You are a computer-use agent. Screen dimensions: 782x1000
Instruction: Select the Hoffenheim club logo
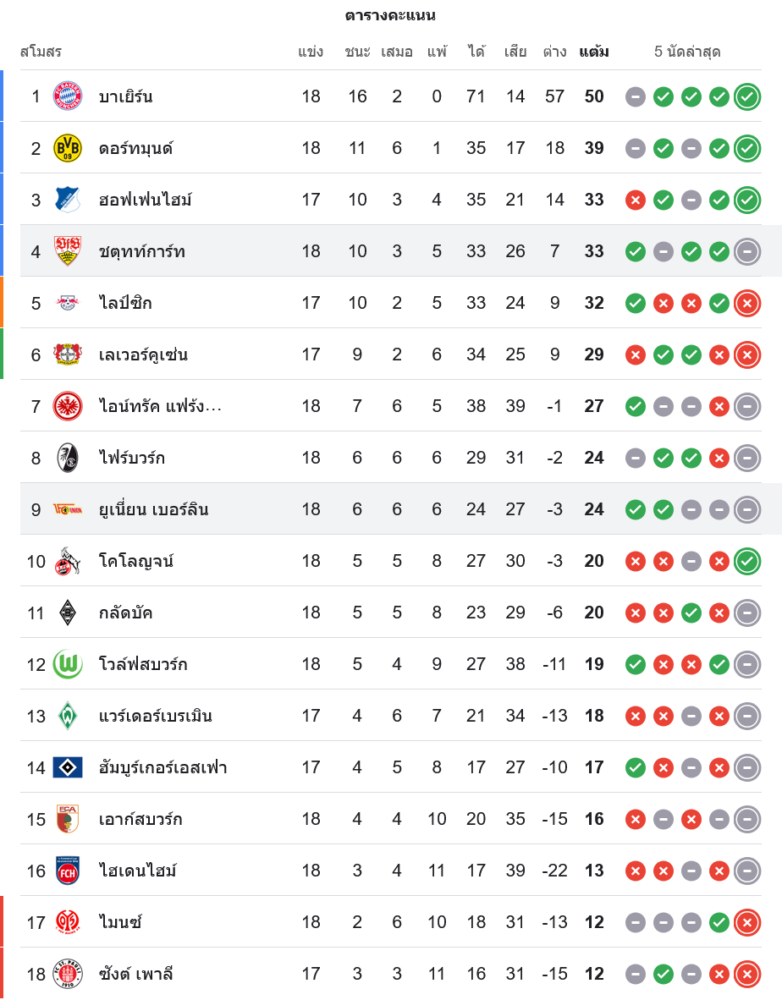tap(68, 200)
